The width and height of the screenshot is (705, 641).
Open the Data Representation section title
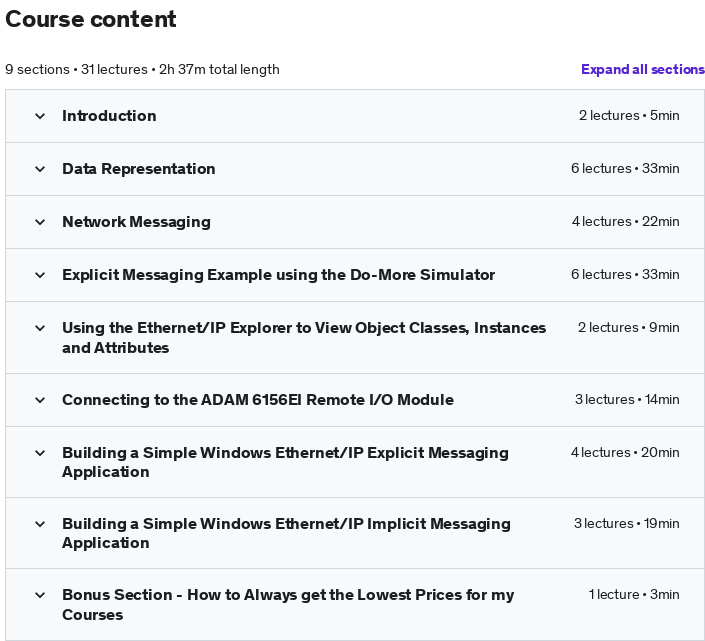pyautogui.click(x=138, y=169)
